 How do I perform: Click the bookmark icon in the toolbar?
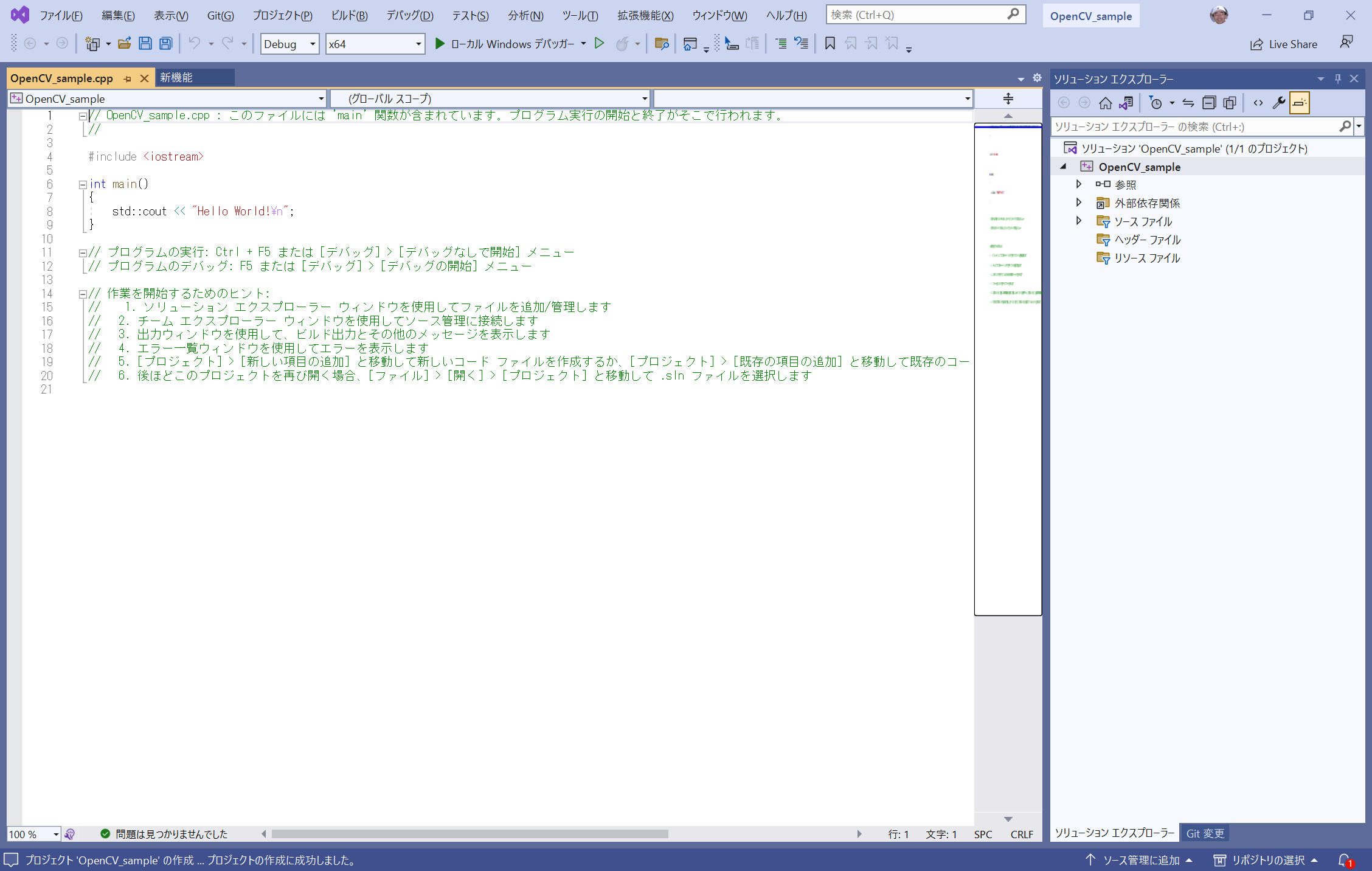tap(830, 43)
